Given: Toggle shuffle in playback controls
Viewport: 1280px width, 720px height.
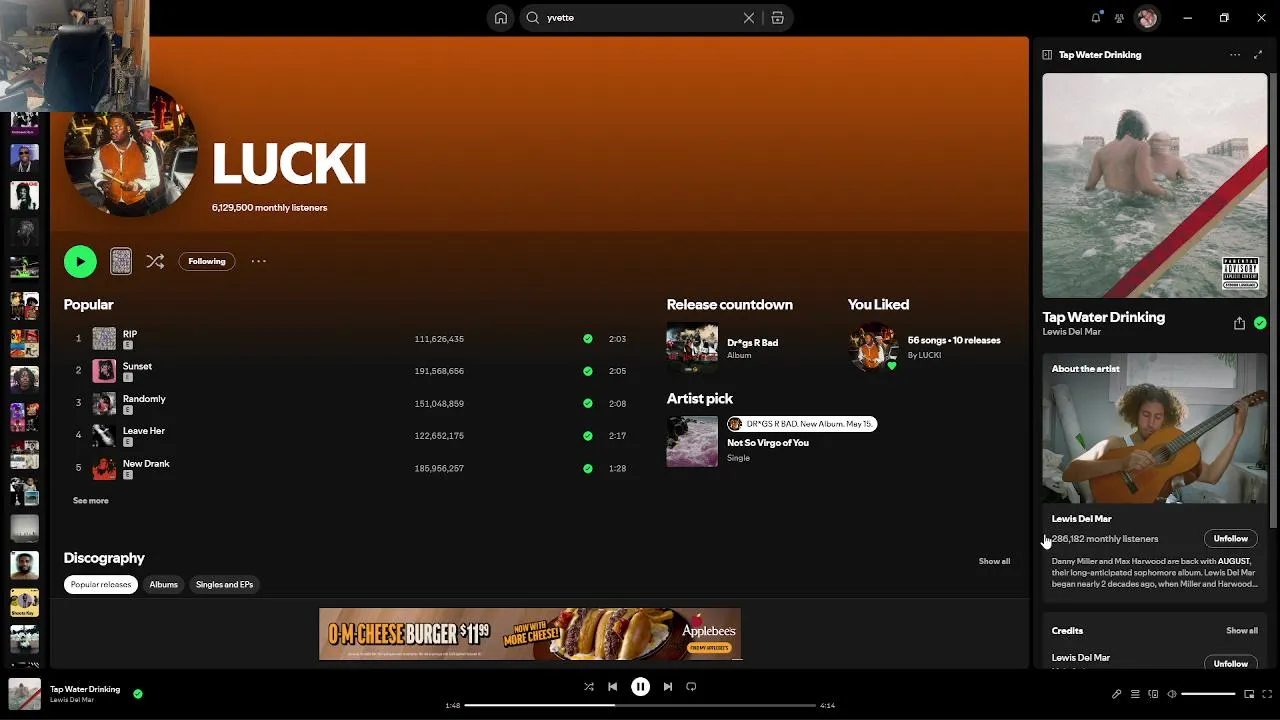Looking at the screenshot, I should click(x=589, y=687).
